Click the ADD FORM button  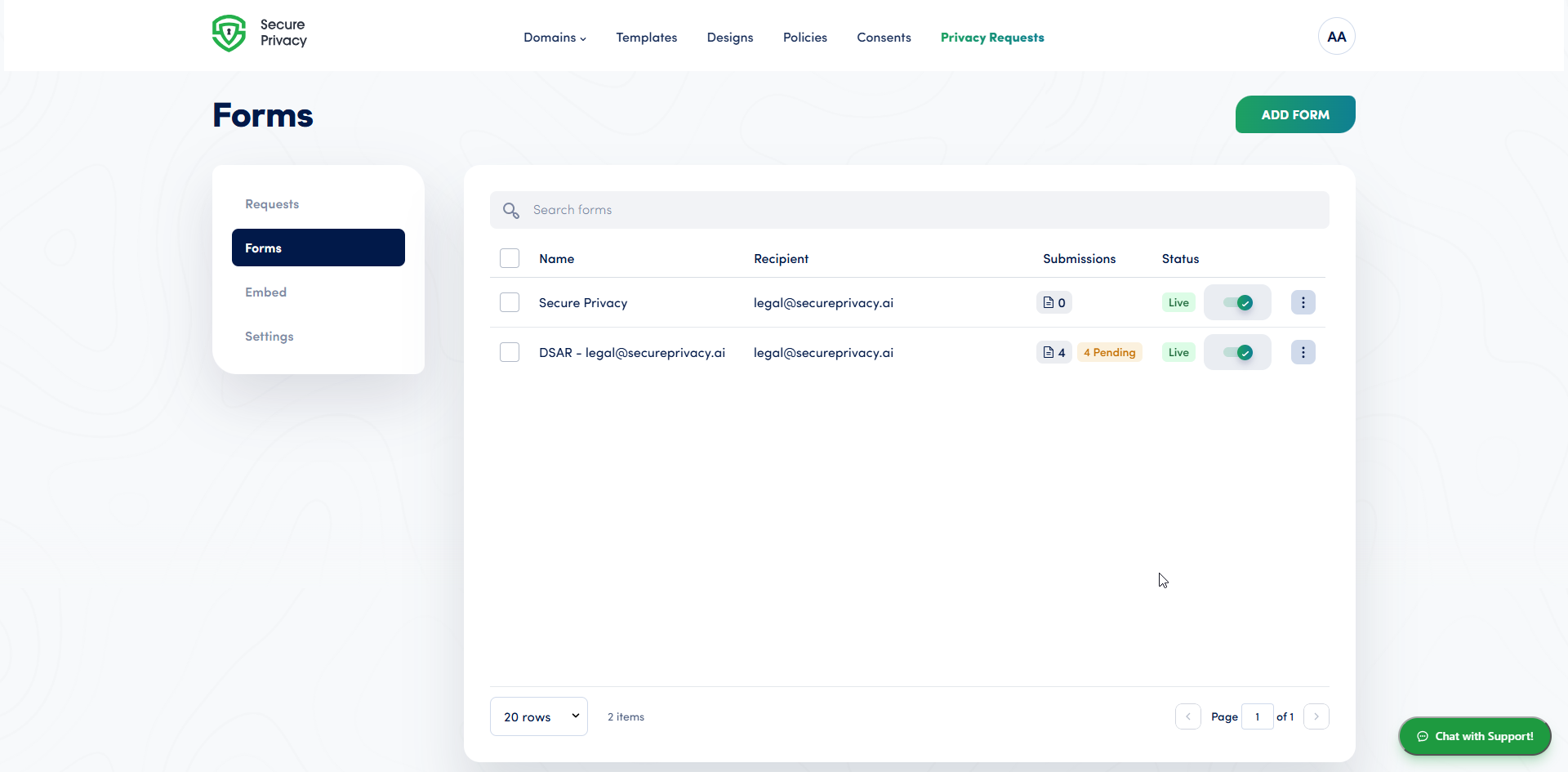coord(1295,114)
